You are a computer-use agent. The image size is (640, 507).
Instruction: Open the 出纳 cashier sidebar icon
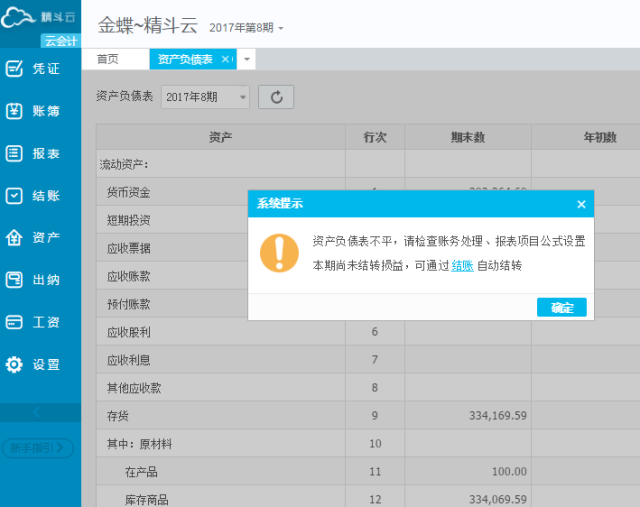(x=14, y=280)
